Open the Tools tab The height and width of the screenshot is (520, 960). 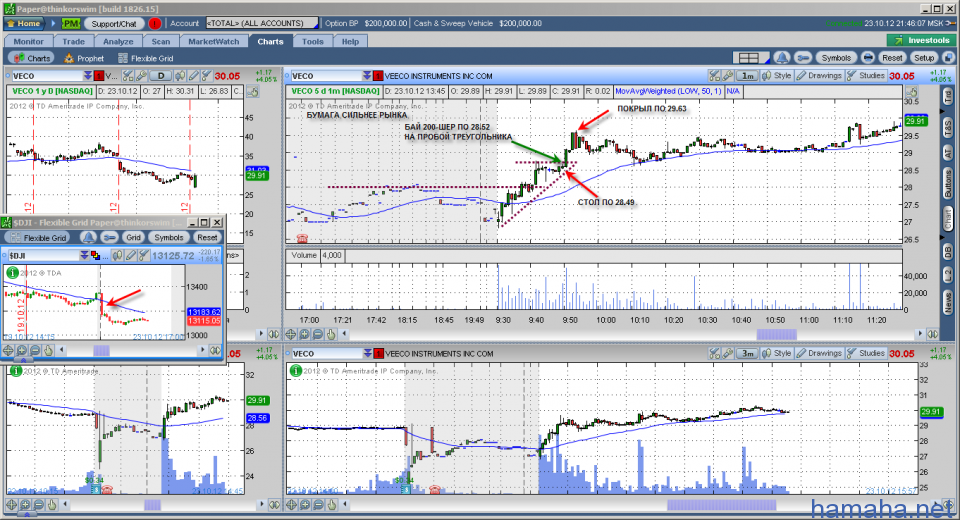click(x=312, y=42)
